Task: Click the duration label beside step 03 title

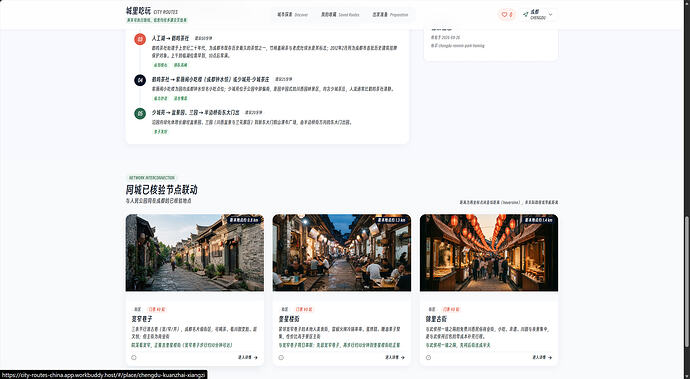Action: tap(203, 38)
